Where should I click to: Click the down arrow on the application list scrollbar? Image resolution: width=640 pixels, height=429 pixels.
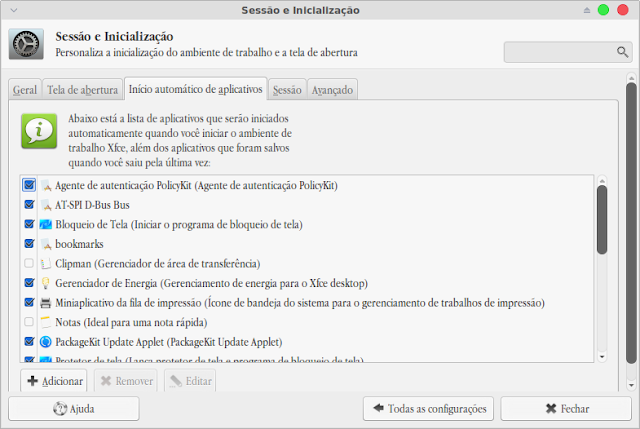click(x=602, y=357)
